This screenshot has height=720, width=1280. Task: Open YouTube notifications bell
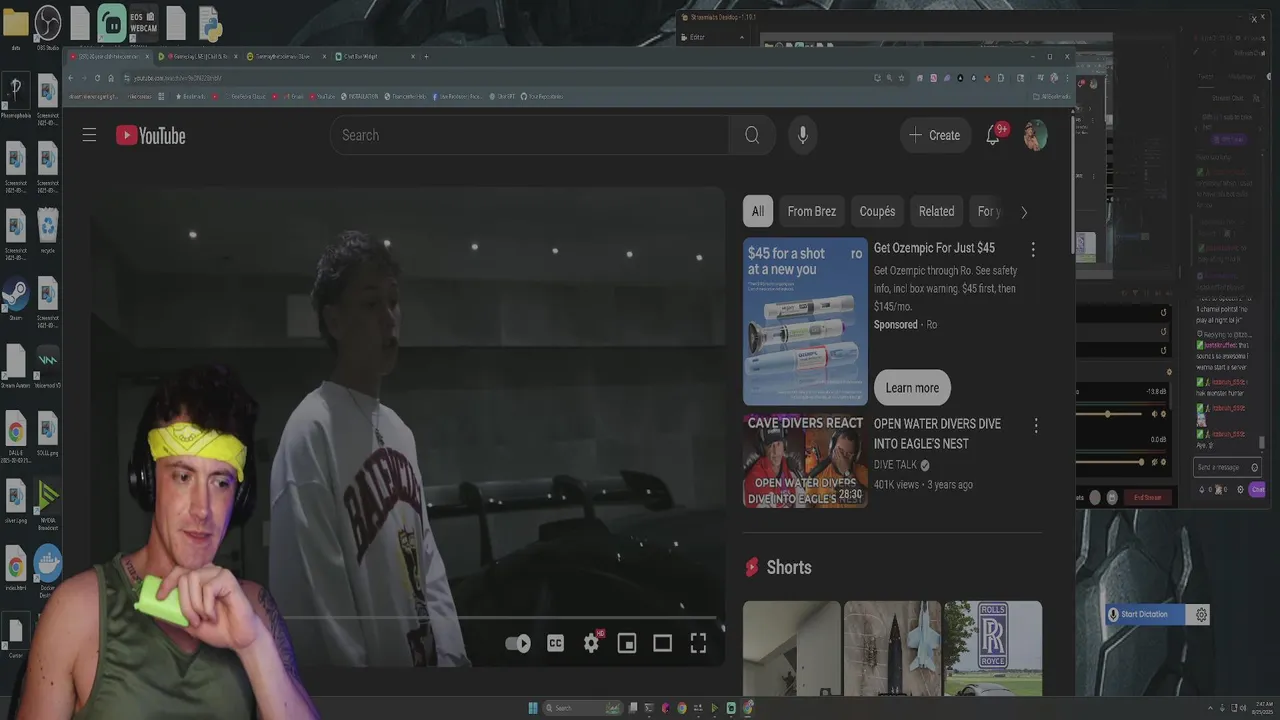993,135
